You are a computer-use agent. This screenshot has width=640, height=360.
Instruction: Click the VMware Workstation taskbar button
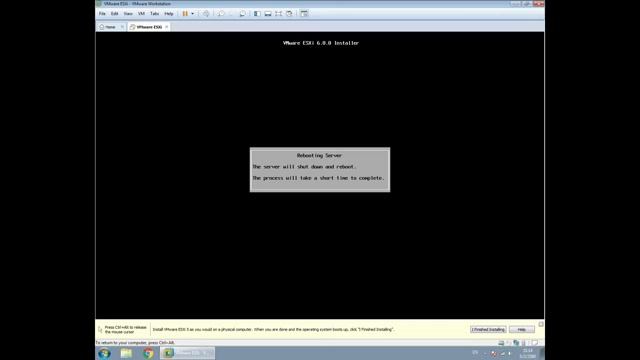(187, 353)
